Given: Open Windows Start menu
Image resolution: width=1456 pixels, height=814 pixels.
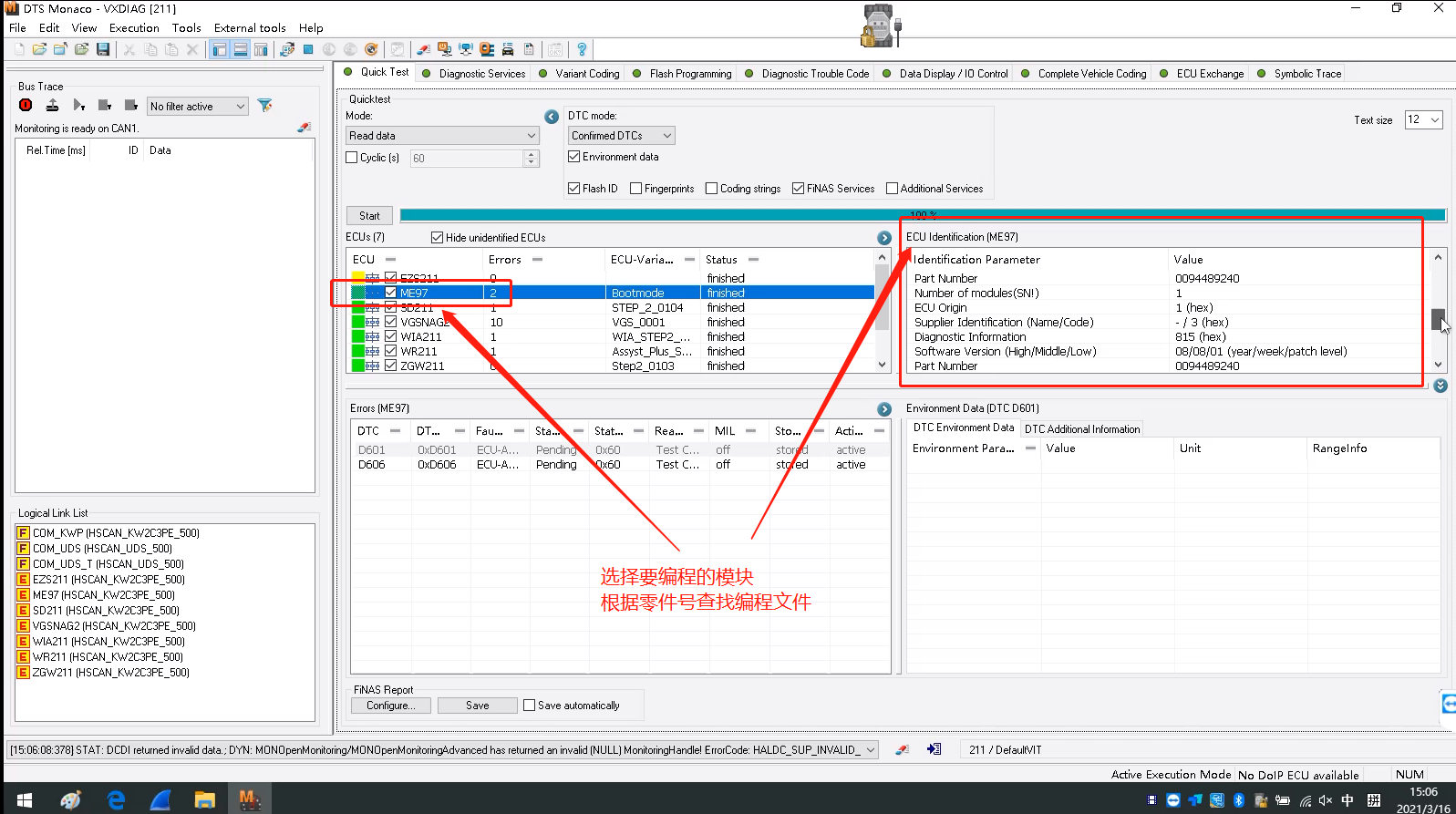Looking at the screenshot, I should (x=25, y=799).
